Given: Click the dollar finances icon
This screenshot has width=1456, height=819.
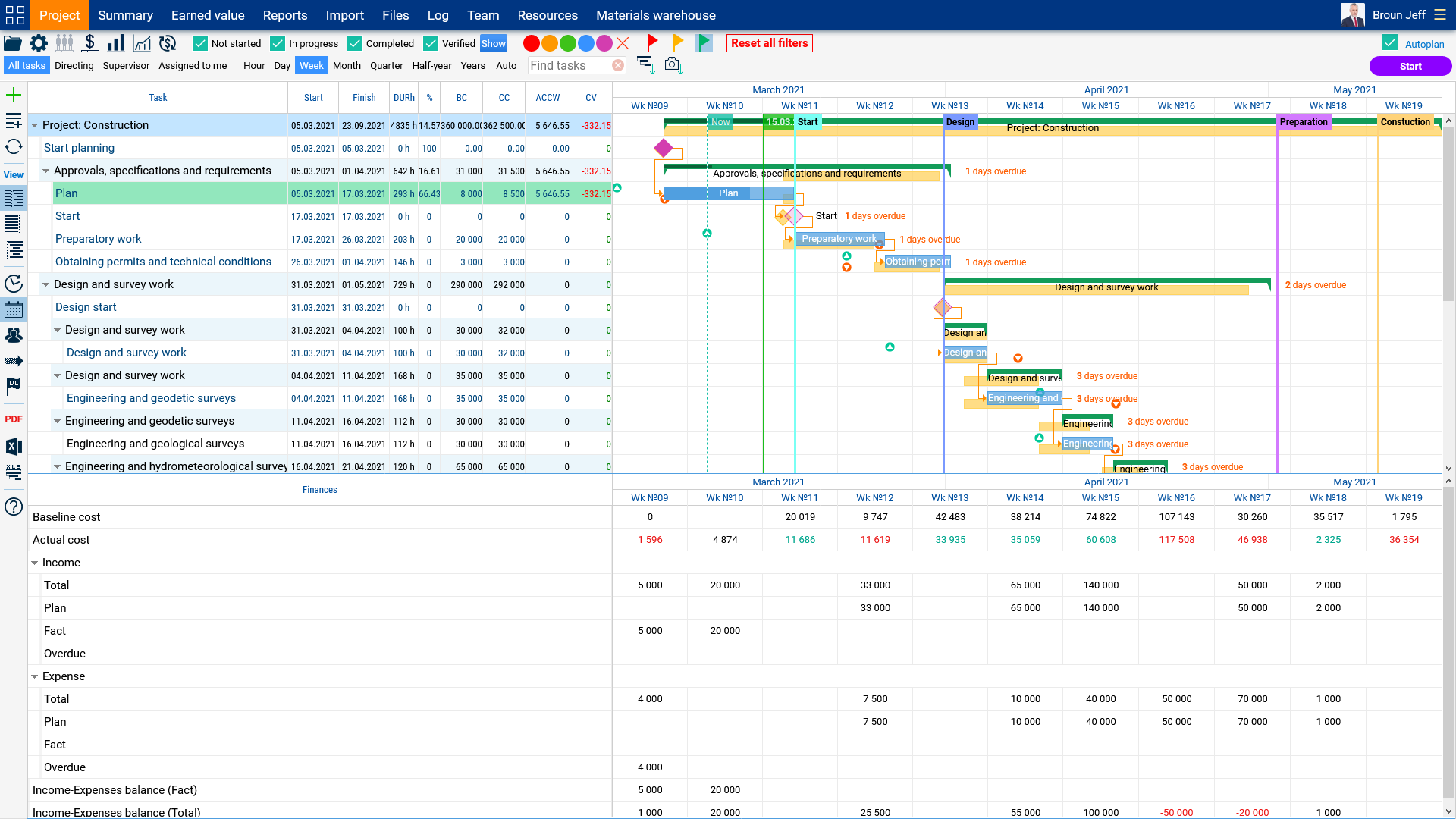Looking at the screenshot, I should (90, 43).
